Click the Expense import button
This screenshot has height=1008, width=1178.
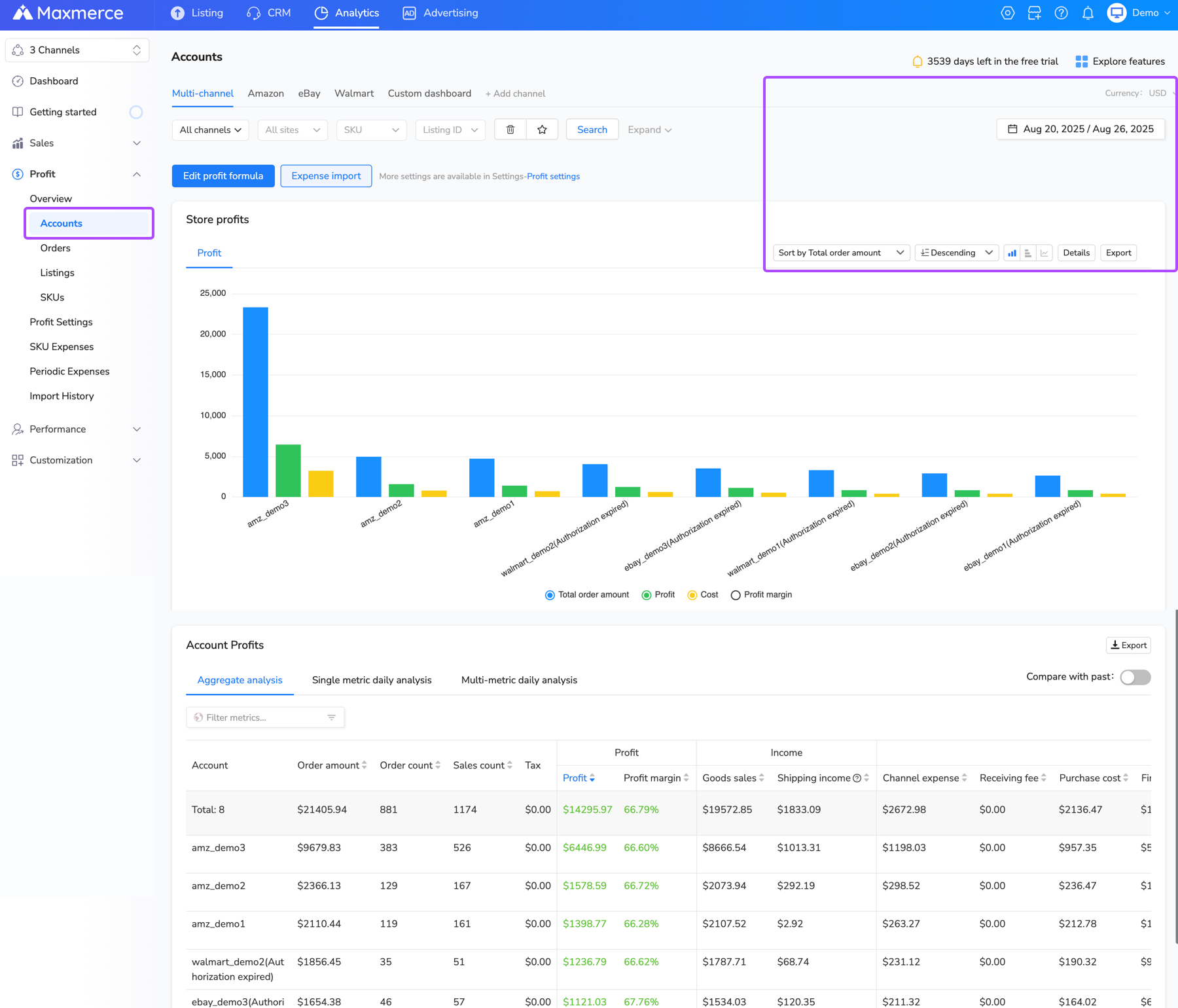tap(326, 176)
